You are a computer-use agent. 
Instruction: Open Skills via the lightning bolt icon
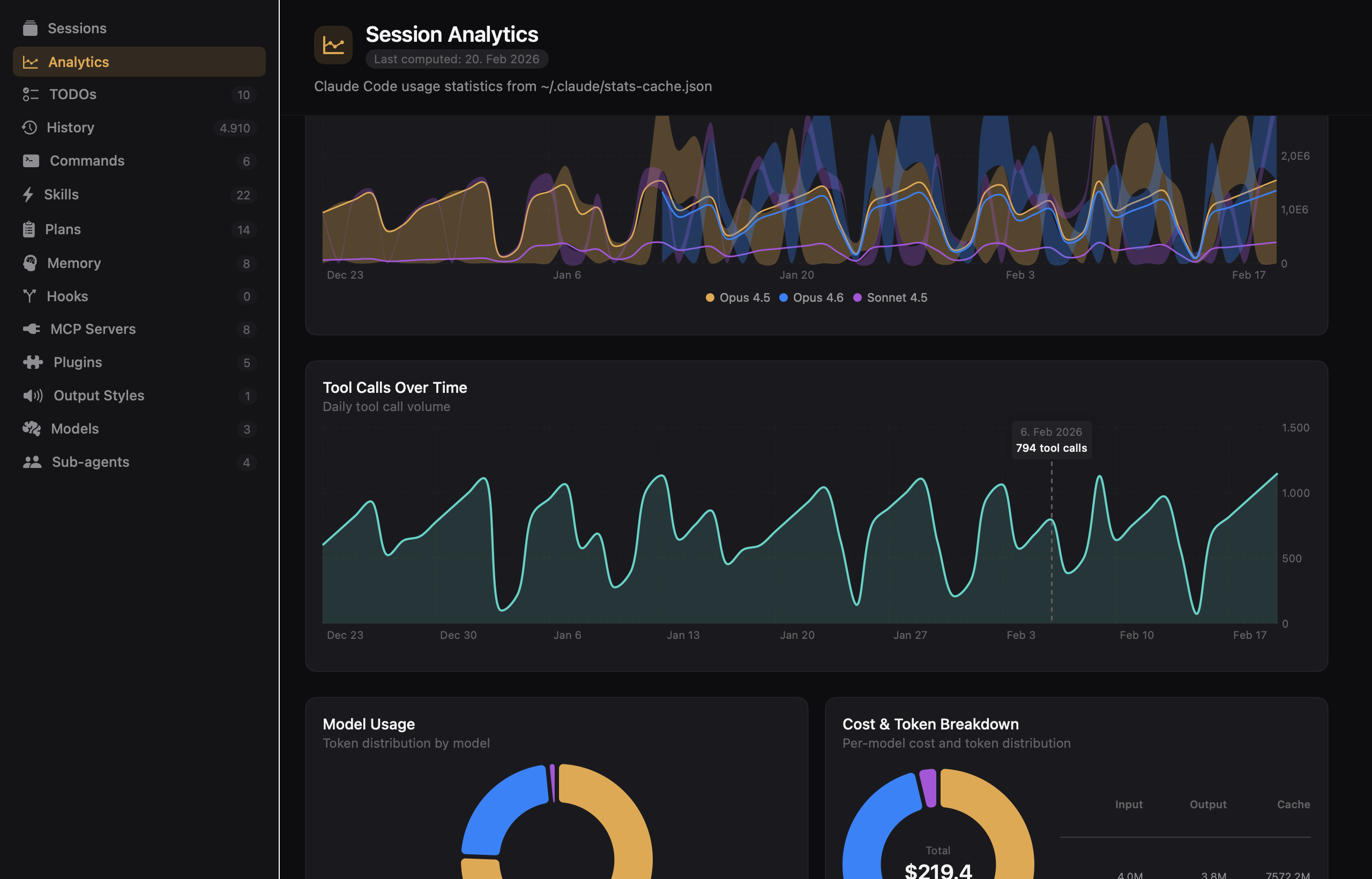coord(29,194)
